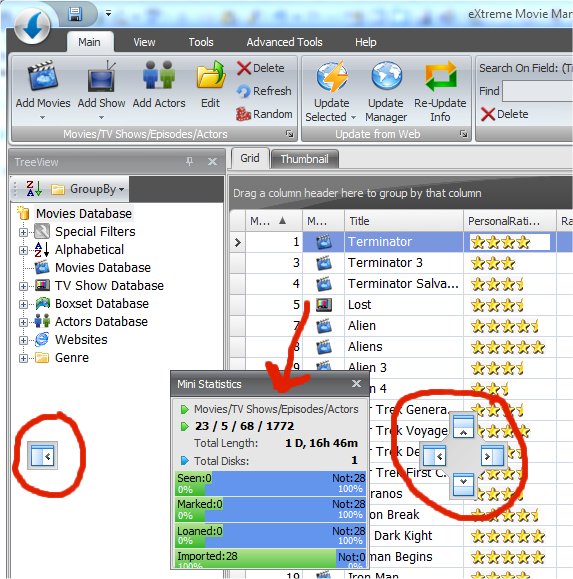This screenshot has height=579, width=573.
Task: Launch the Update Manager globe icon
Action: click(386, 76)
